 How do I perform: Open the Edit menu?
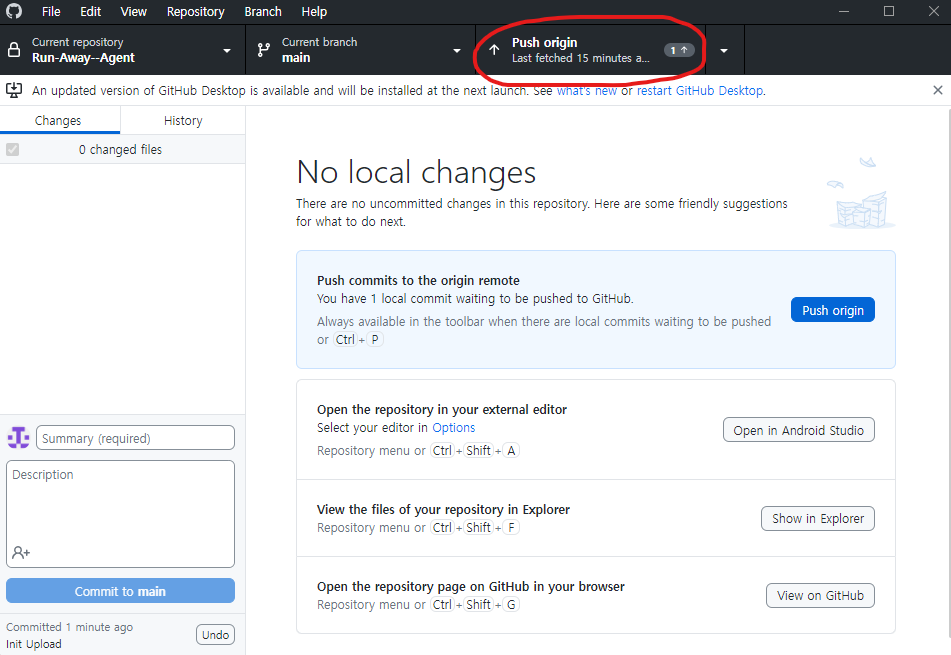tap(90, 12)
